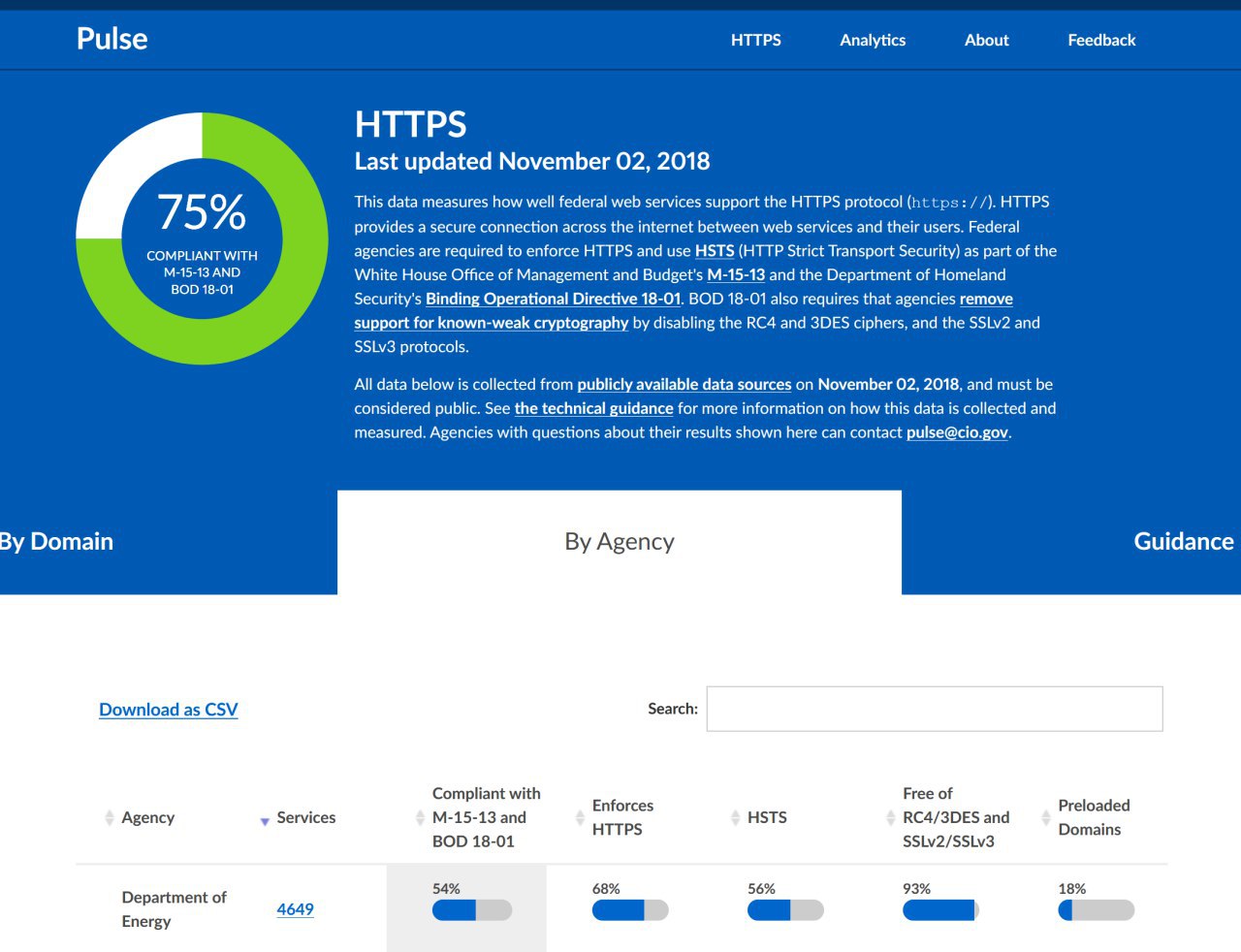Open publicly available data sources link

click(684, 384)
